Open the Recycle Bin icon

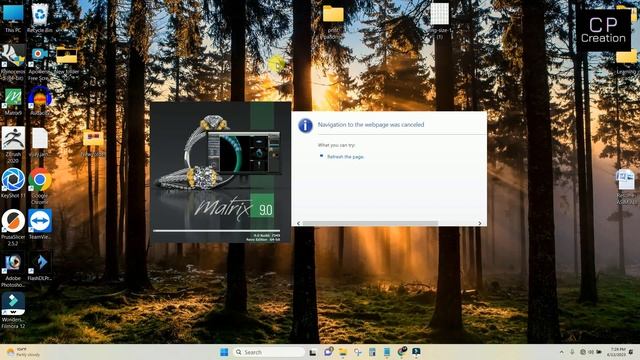coord(40,17)
